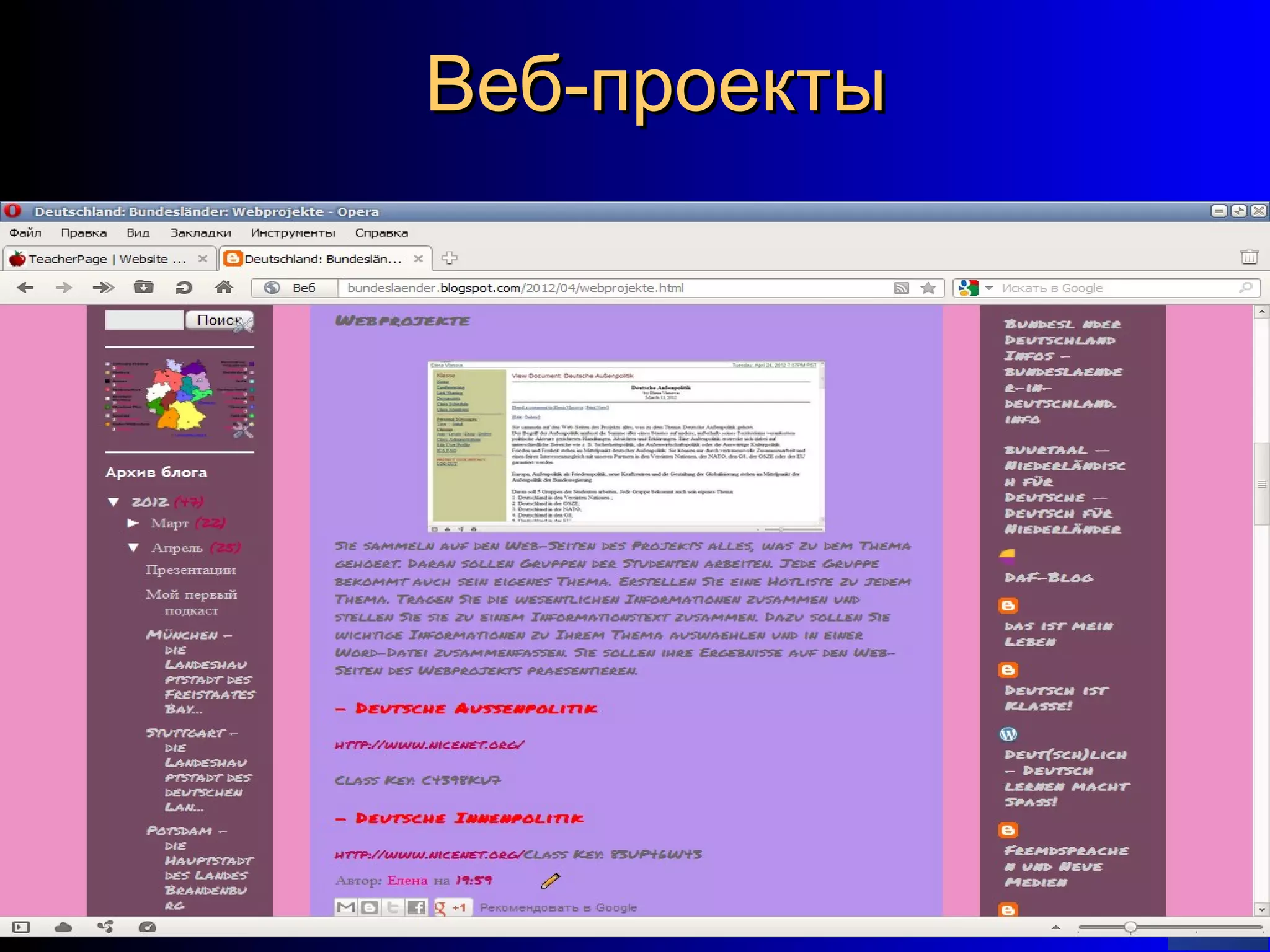The image size is (1270, 952).
Task: Open Мой первый подкаст post
Action: [x=191, y=602]
